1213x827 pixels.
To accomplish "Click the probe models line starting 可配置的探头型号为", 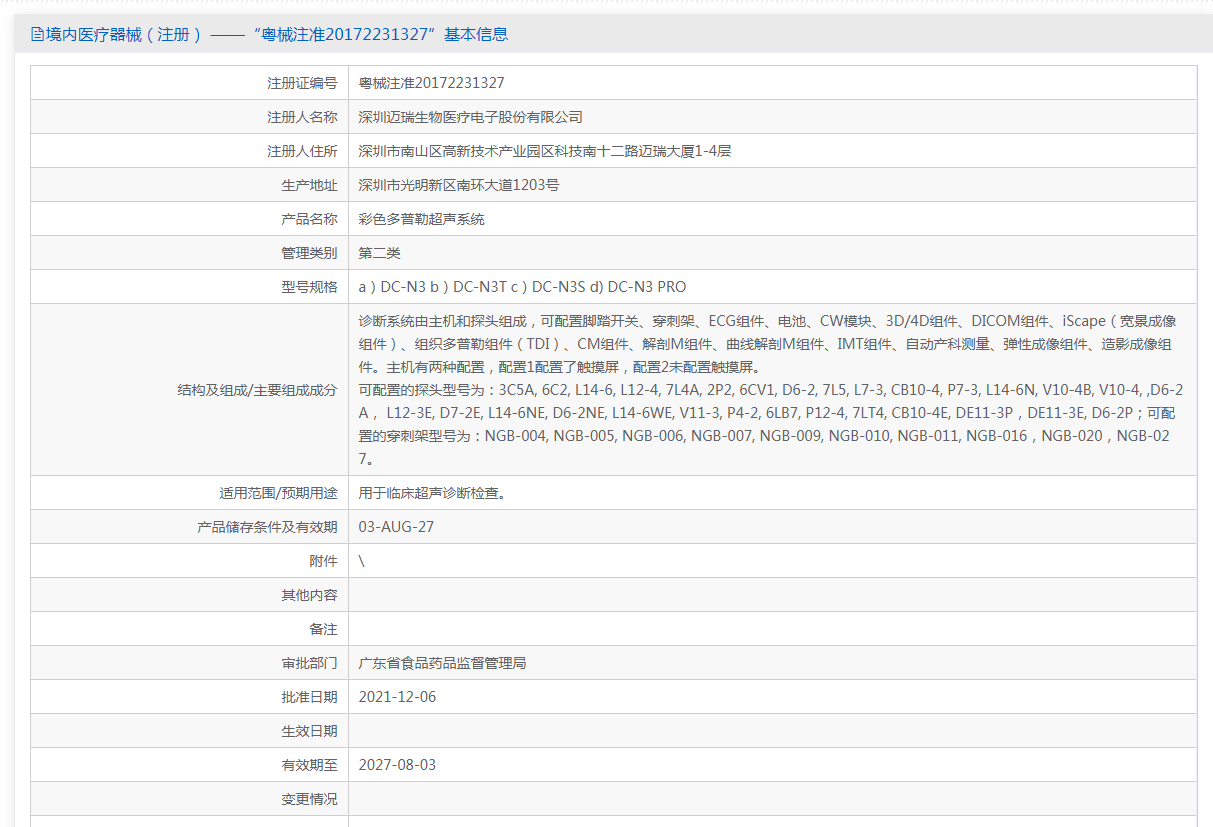I will [771, 390].
